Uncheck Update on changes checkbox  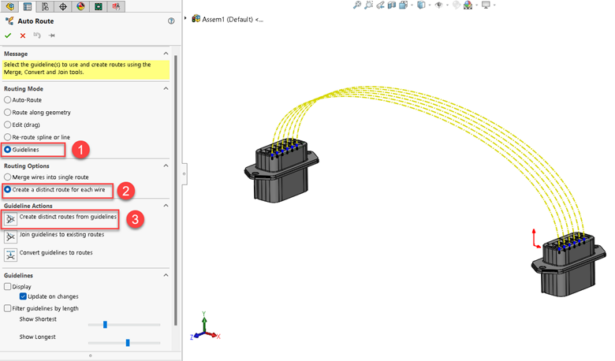click(23, 297)
